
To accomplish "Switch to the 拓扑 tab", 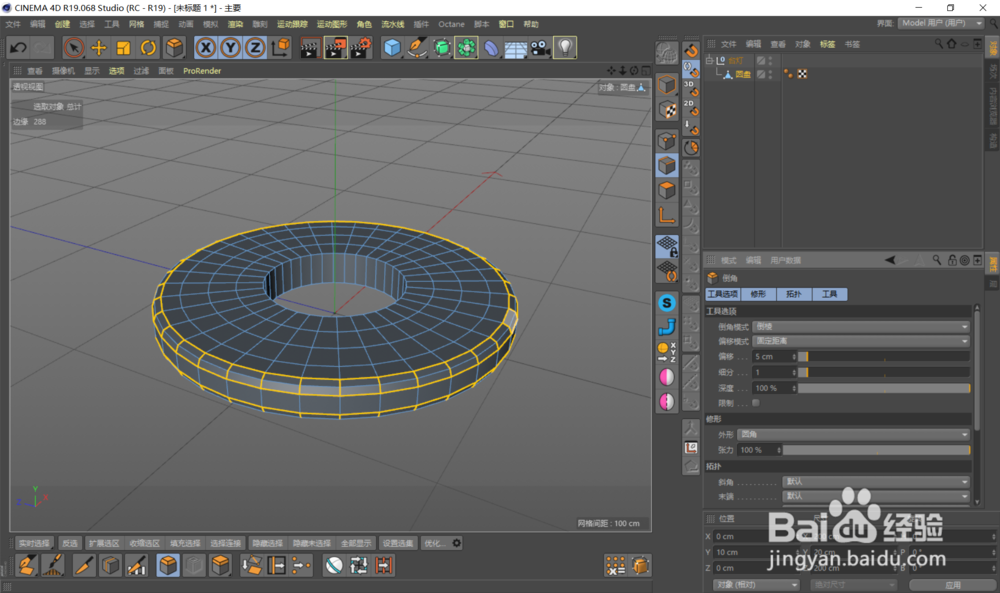I will (x=794, y=294).
